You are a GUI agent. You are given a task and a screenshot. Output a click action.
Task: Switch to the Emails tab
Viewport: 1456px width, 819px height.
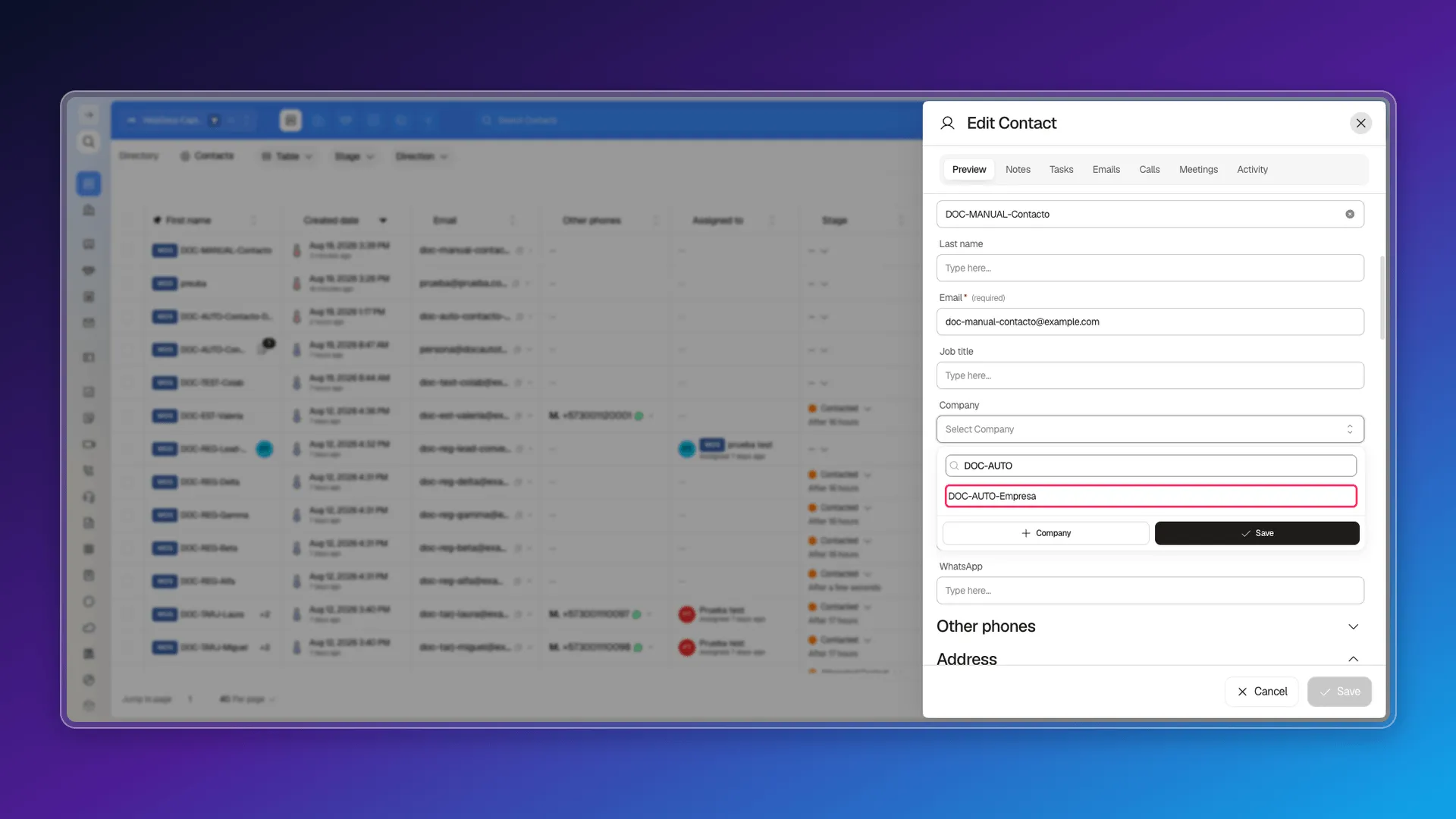tap(1106, 170)
